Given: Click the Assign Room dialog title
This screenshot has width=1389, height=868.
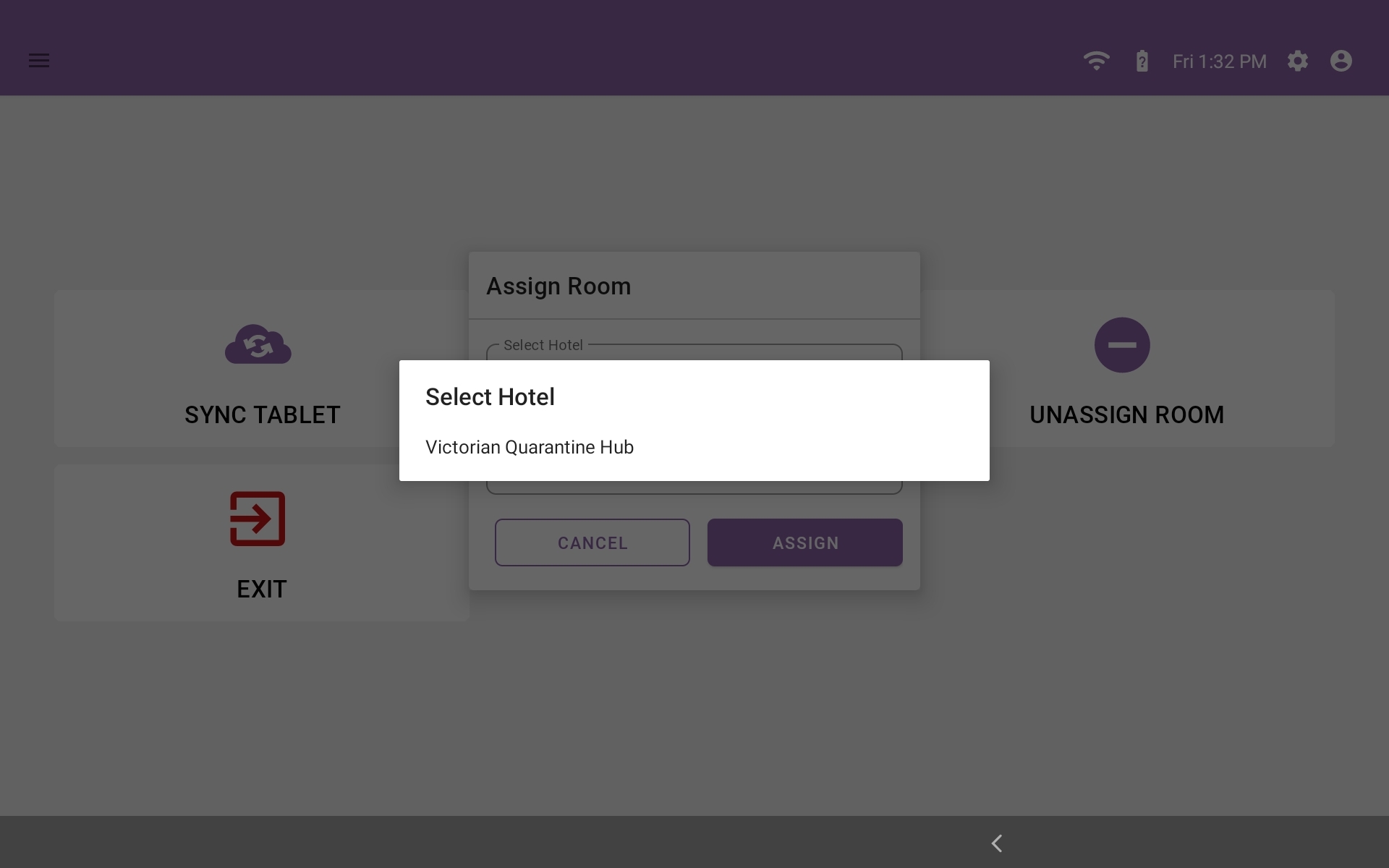Looking at the screenshot, I should tap(558, 286).
